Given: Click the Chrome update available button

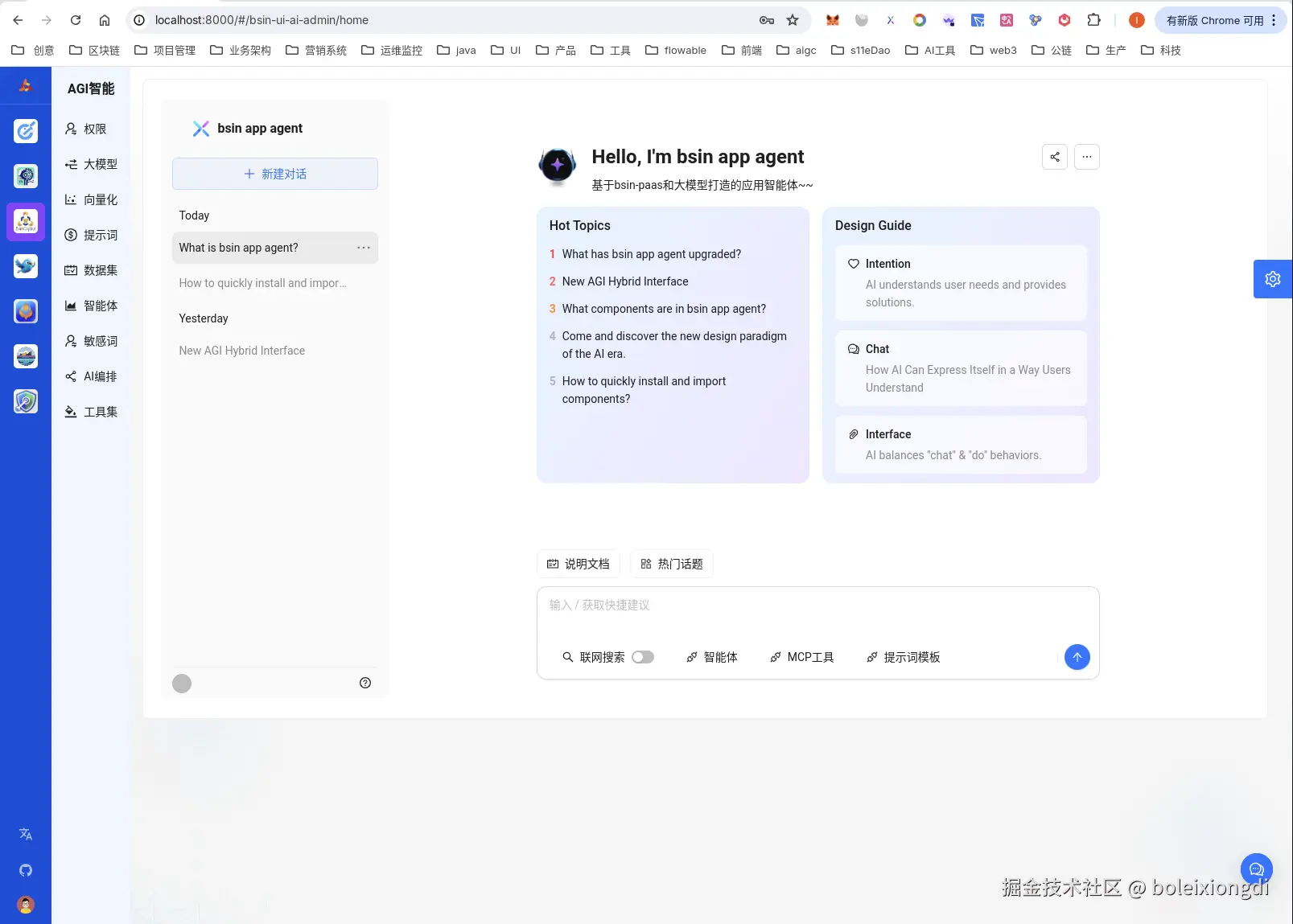Looking at the screenshot, I should 1221,20.
